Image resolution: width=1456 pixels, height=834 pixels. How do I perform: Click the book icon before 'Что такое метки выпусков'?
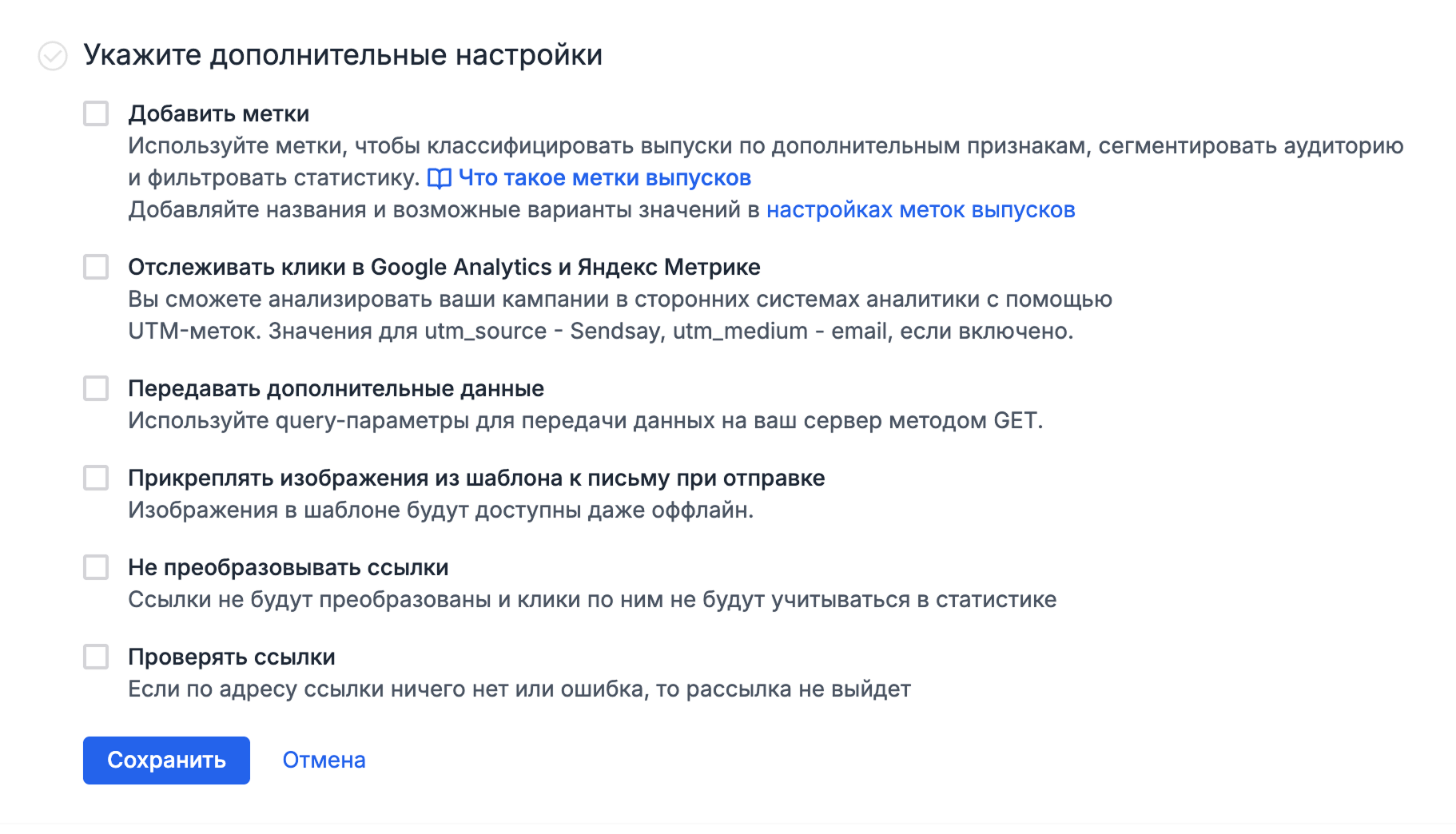pyautogui.click(x=440, y=178)
